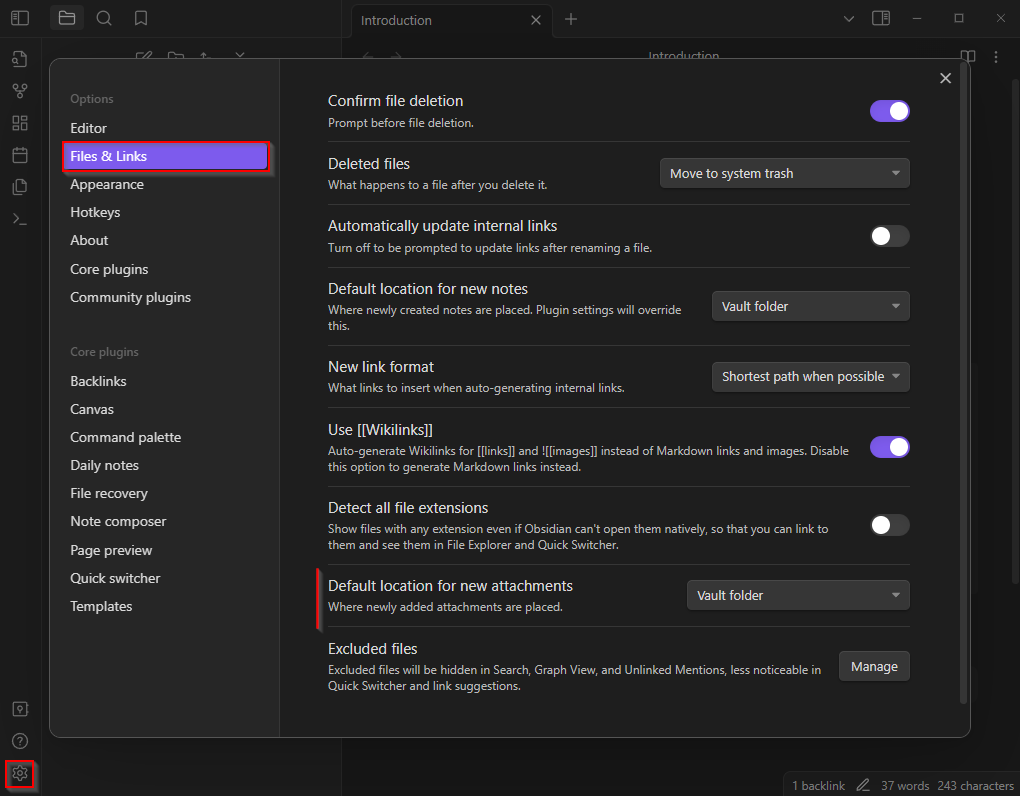Add a new tab with plus icon
Screen dimensions: 1020x796
coord(570,20)
